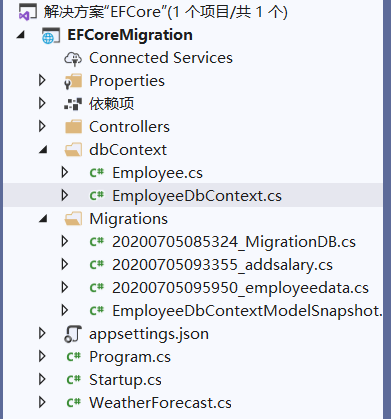Viewport: 391px width, 419px height.
Task: Select the Program.cs file name
Action: (x=130, y=357)
